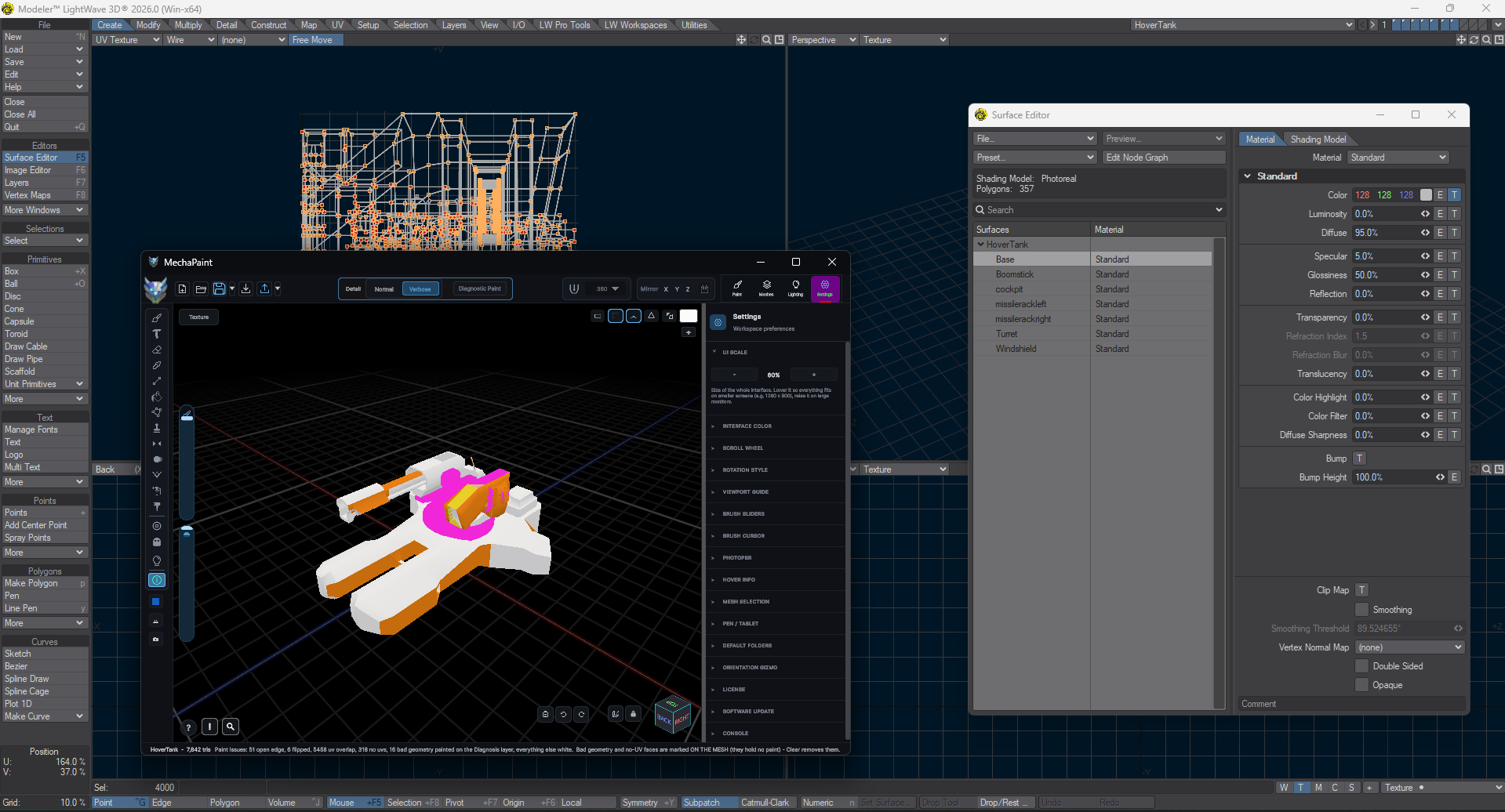The width and height of the screenshot is (1505, 812).
Task: Click the undo arrow in viewport
Action: 563,714
